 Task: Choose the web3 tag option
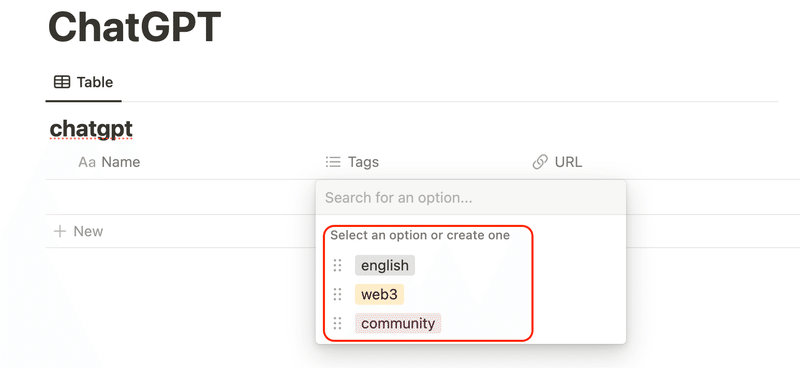379,295
